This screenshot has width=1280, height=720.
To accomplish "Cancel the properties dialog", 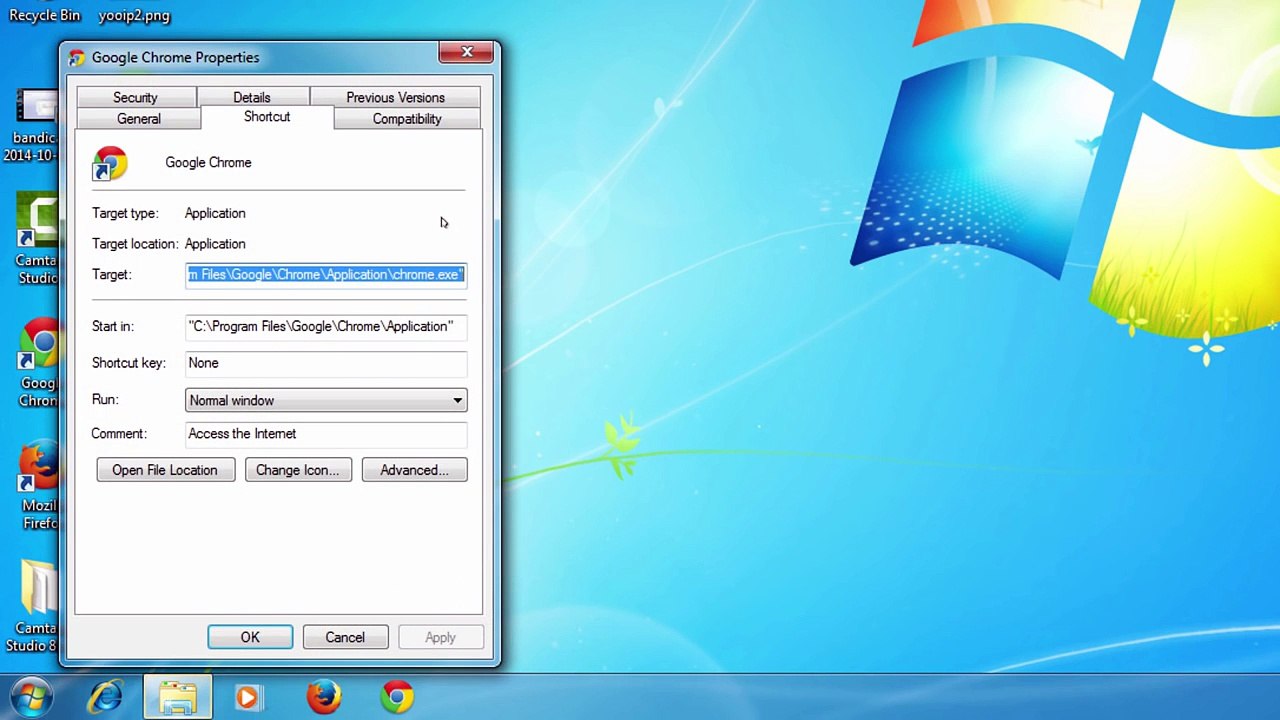I will coord(345,637).
